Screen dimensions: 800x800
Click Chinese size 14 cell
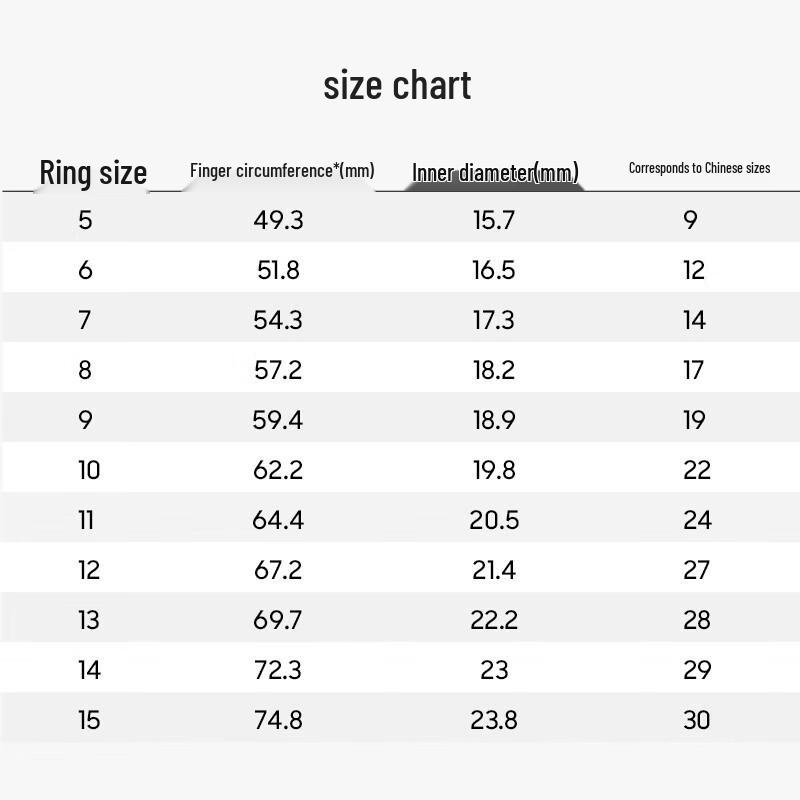click(694, 320)
